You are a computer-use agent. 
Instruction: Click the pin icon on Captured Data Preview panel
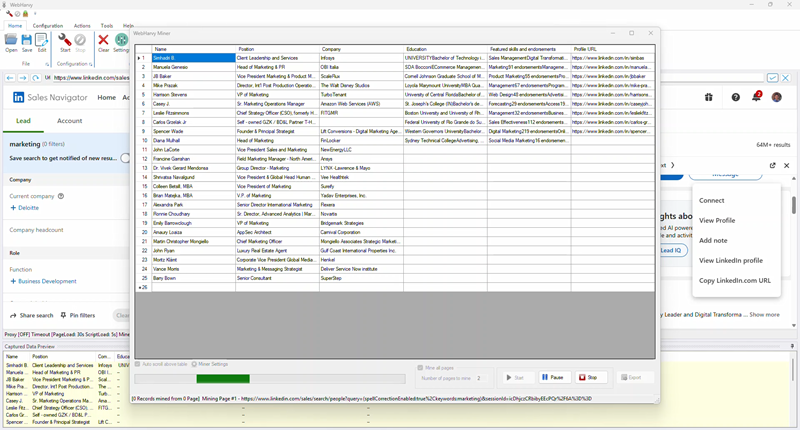[x=792, y=346]
